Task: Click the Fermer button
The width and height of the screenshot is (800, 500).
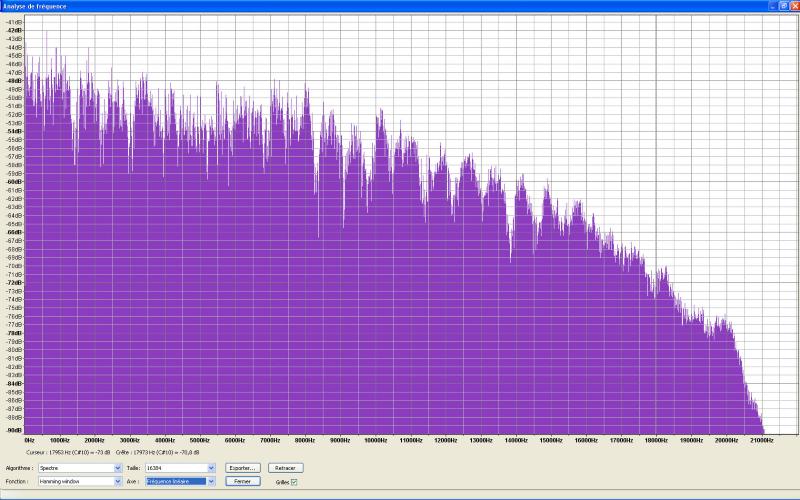Action: click(x=243, y=481)
